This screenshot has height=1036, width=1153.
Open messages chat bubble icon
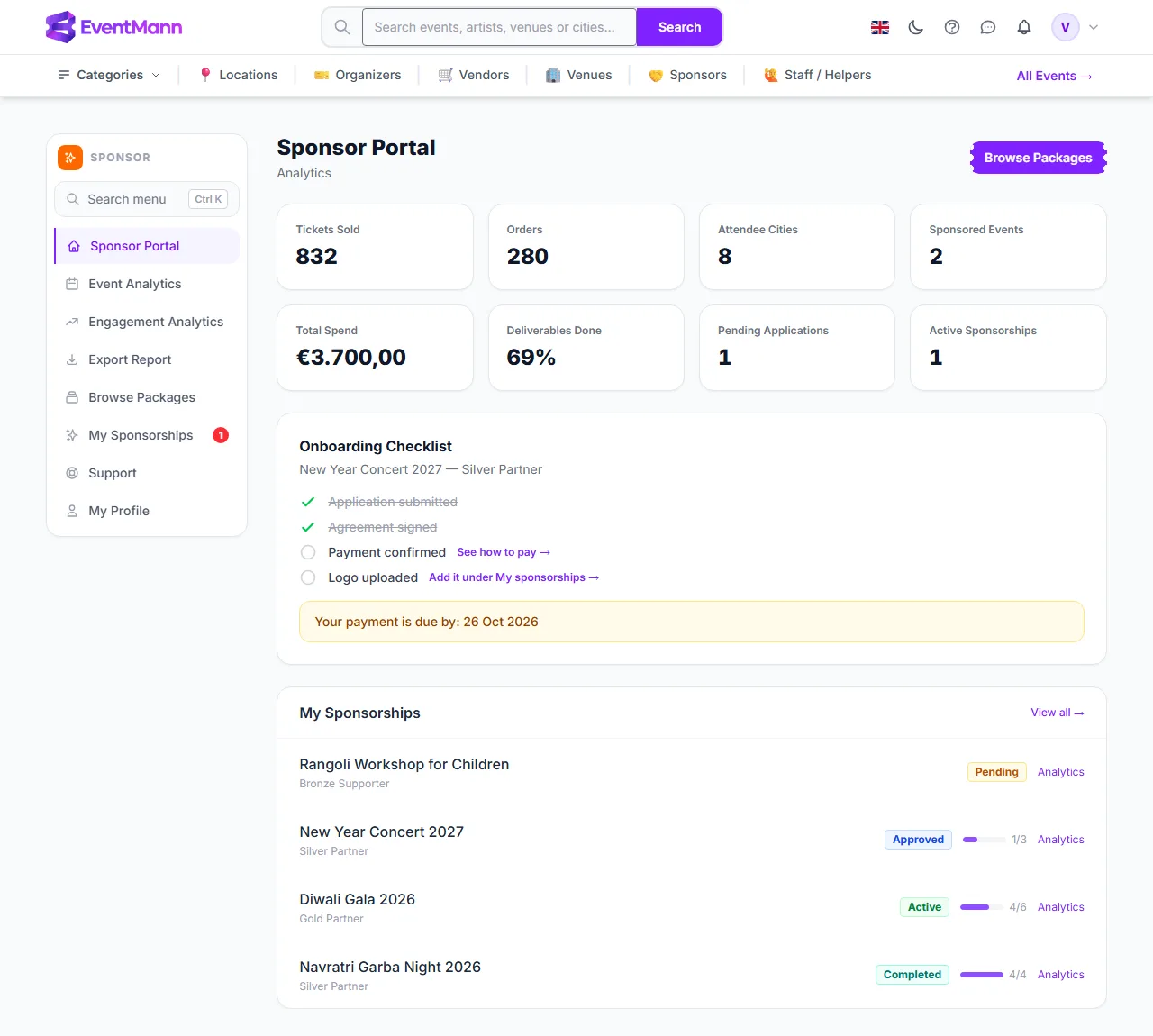[x=988, y=27]
